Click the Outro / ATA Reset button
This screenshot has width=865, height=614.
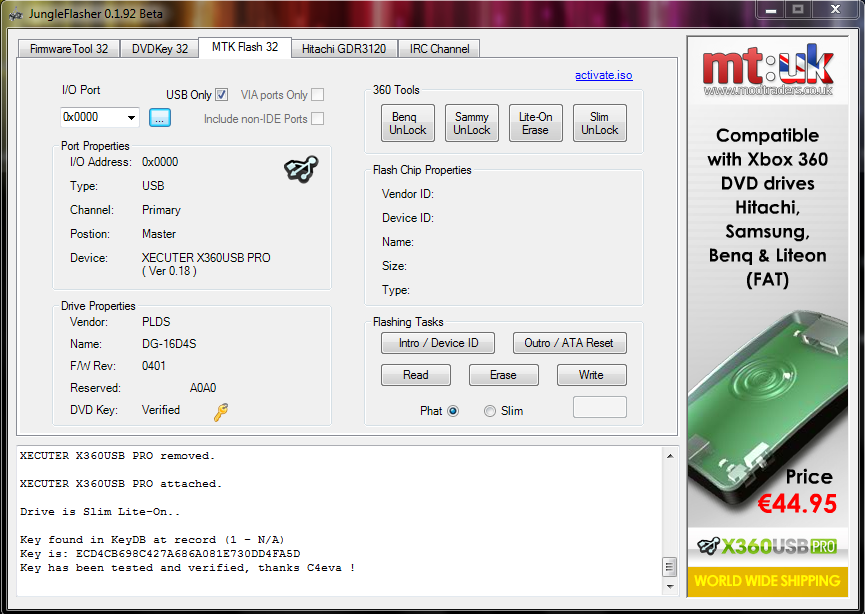coord(570,343)
